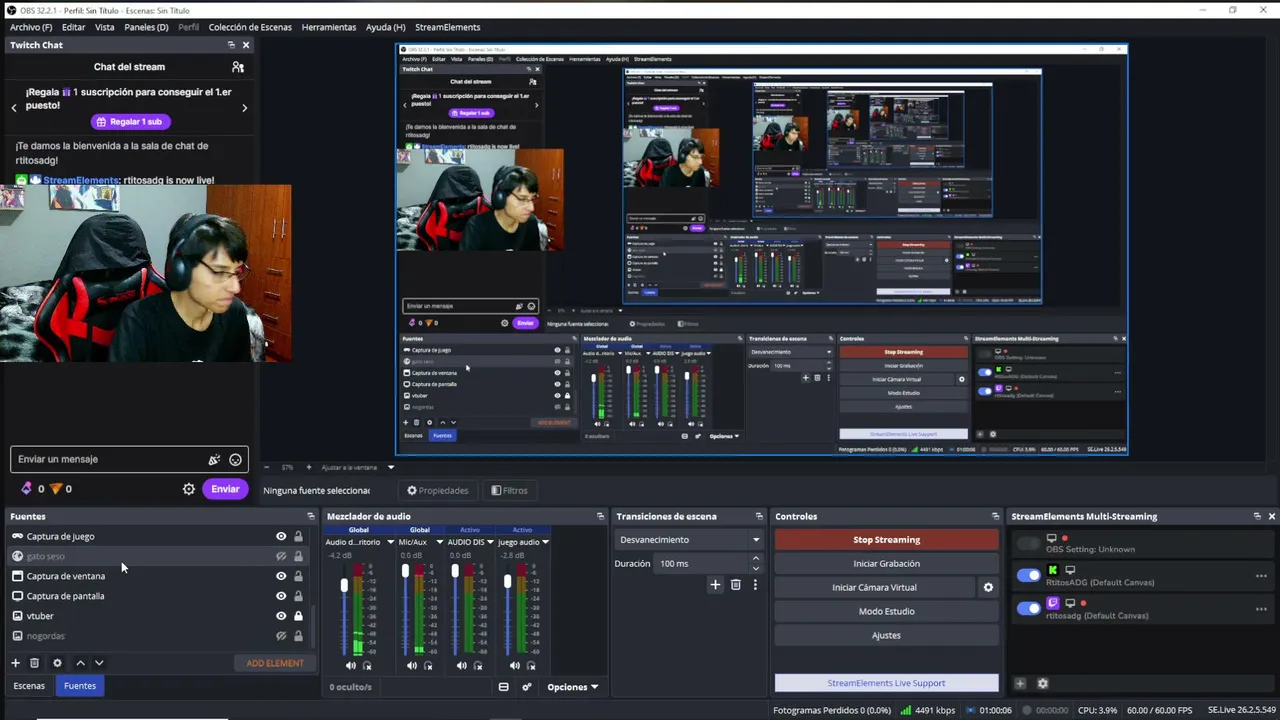Expand the Audio de escritorio channel menu

(390, 542)
